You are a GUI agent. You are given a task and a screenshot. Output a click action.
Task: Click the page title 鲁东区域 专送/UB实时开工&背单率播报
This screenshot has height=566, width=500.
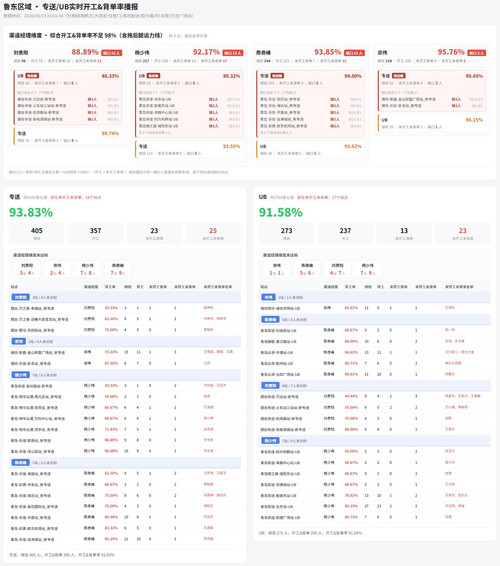tap(71, 7)
